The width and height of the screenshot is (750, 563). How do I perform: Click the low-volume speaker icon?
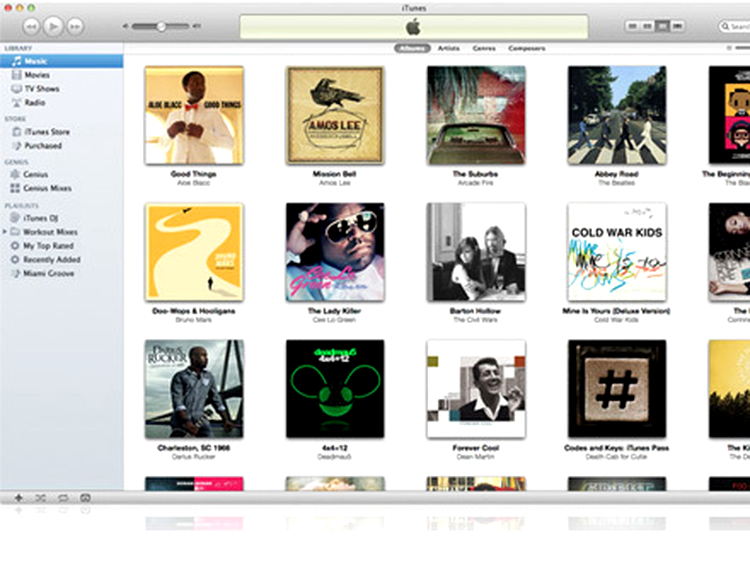(x=126, y=26)
